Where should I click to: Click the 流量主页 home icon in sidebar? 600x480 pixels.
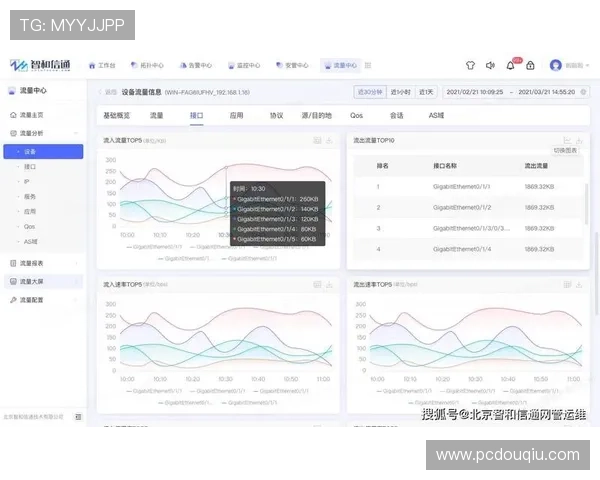point(13,115)
